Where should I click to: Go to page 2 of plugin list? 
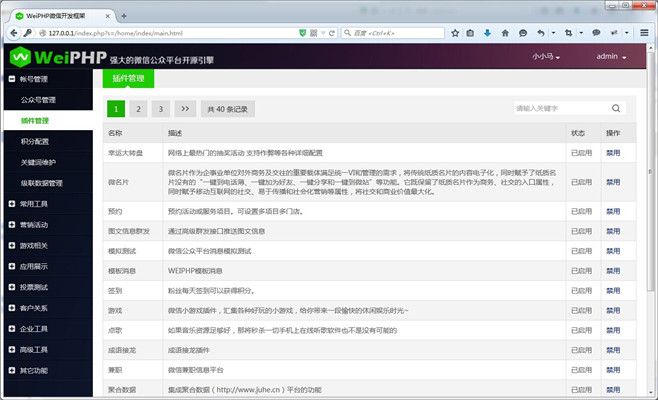[x=138, y=109]
